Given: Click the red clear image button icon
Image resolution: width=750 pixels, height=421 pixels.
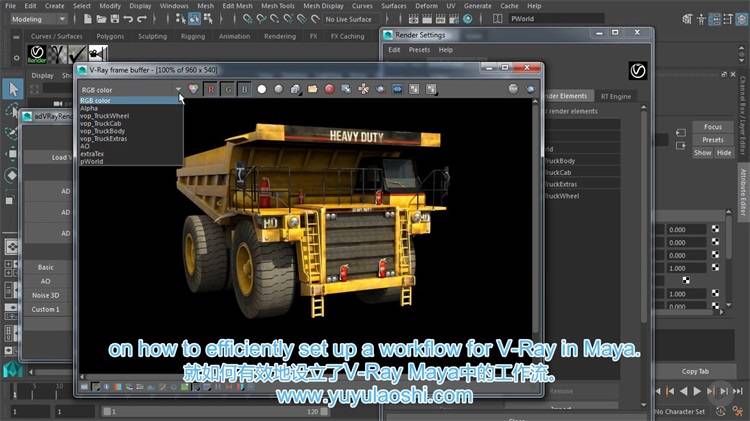Looking at the screenshot, I should click(x=329, y=89).
